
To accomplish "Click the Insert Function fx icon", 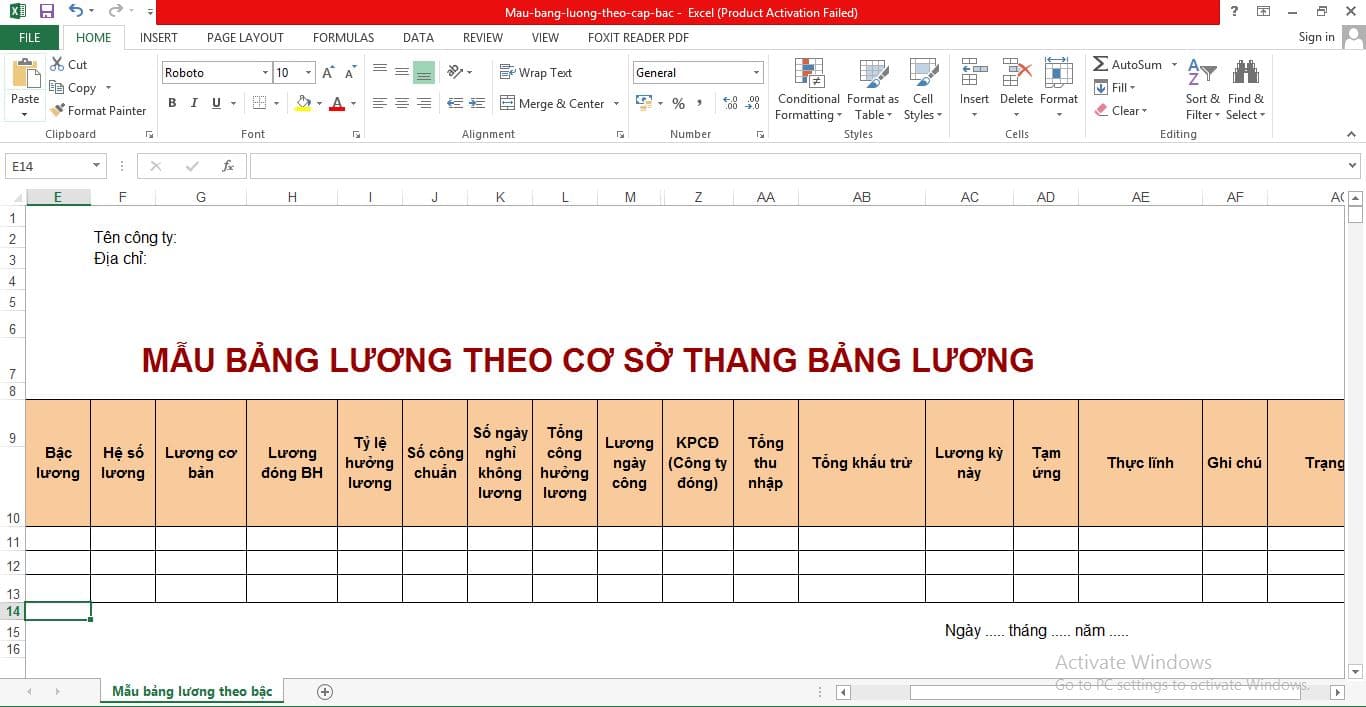I will coord(228,166).
